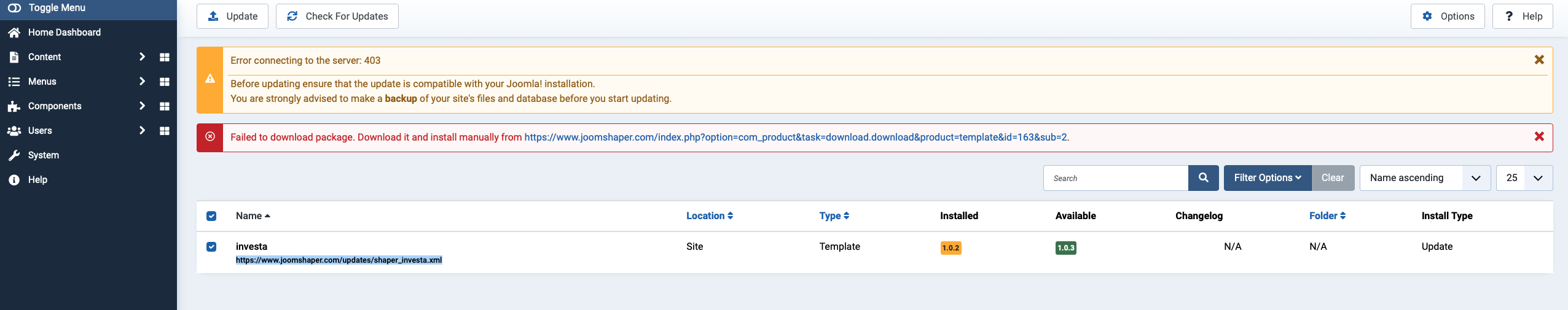1568x310 pixels.
Task: Open the 25 items per page dropdown
Action: coord(1524,178)
